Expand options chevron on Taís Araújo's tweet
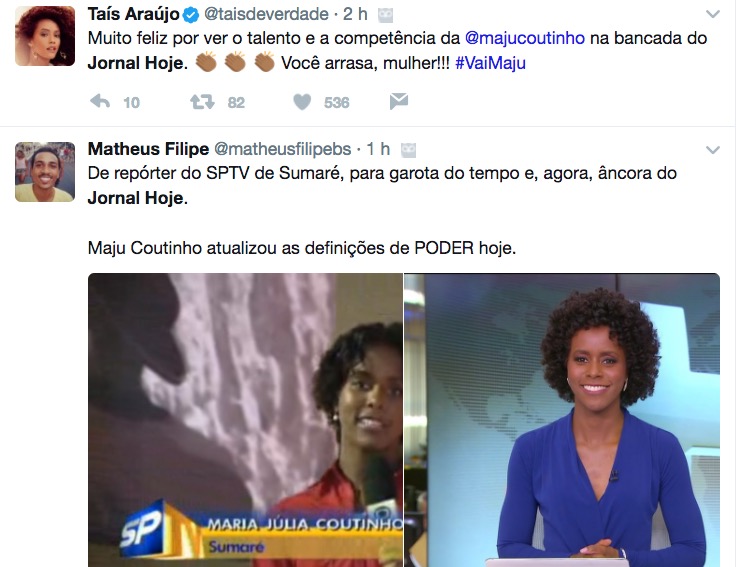Image resolution: width=736 pixels, height=567 pixels. 713,15
